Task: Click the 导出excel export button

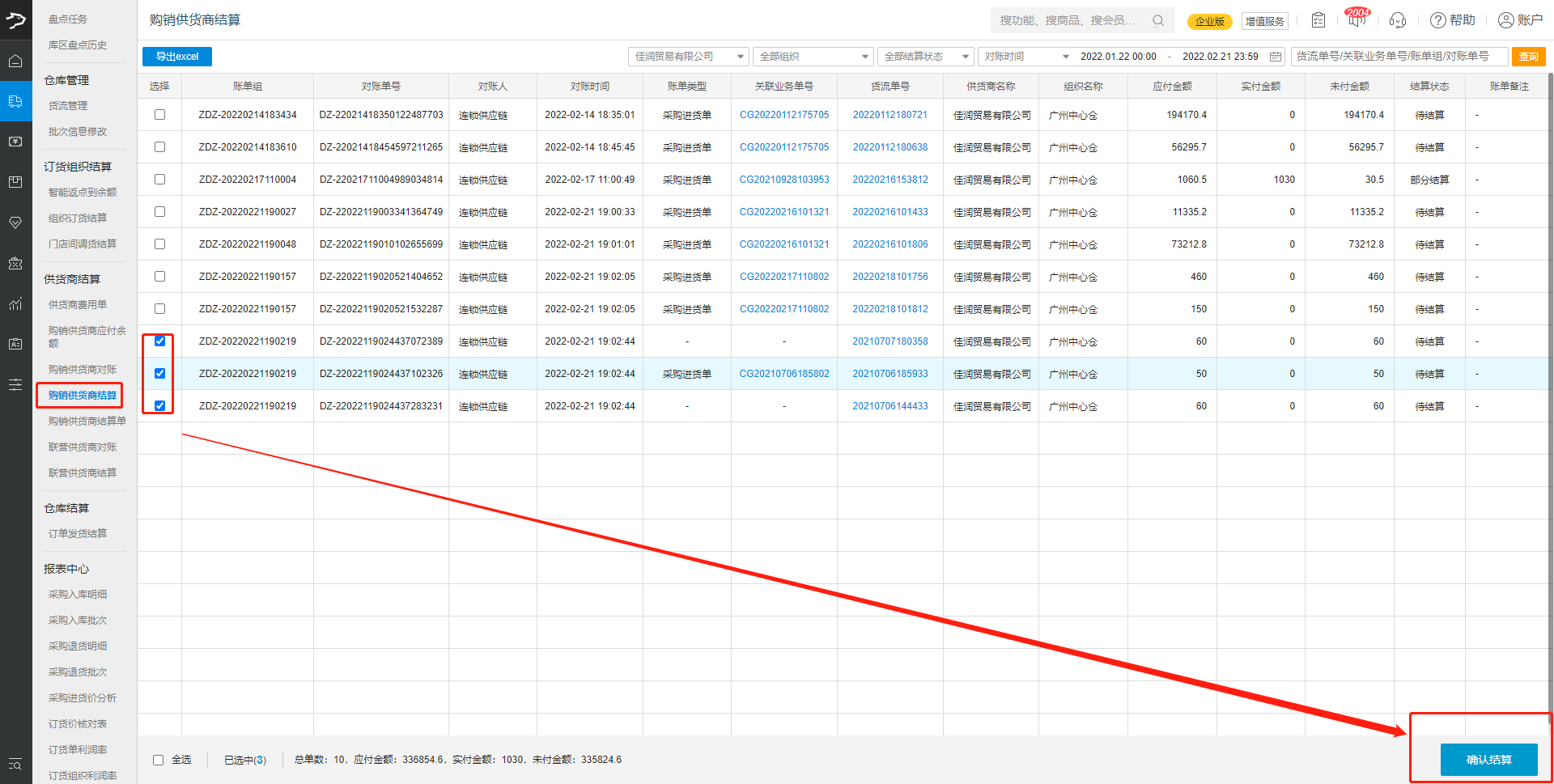Action: pos(177,57)
